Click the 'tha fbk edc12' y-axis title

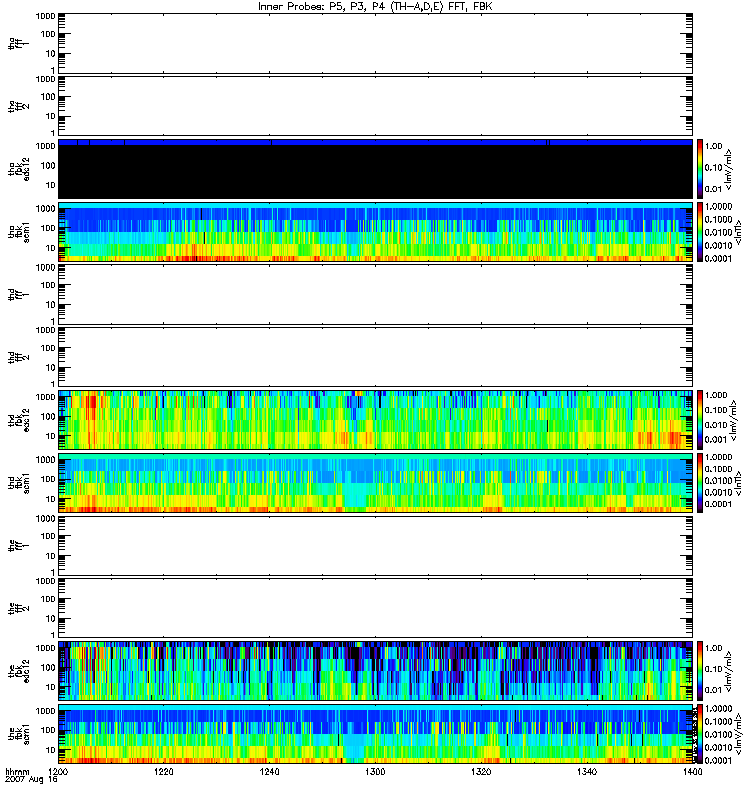[19, 169]
